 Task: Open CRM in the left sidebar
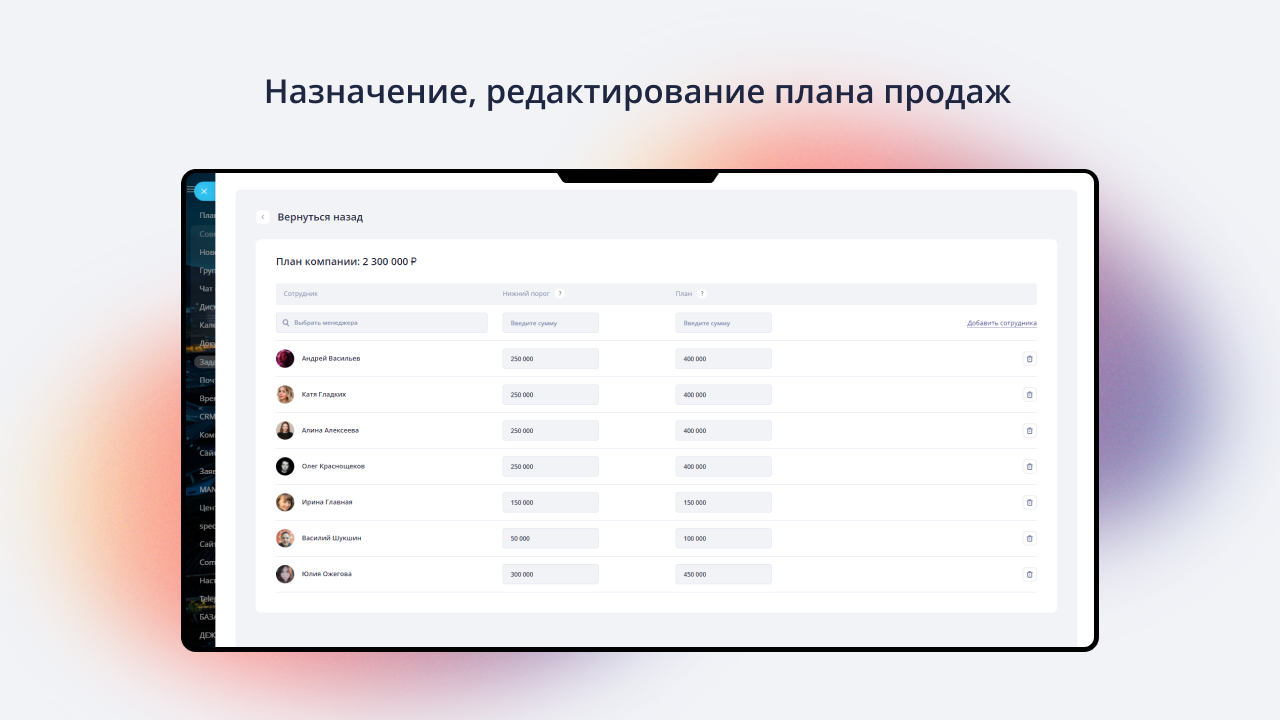tap(207, 417)
